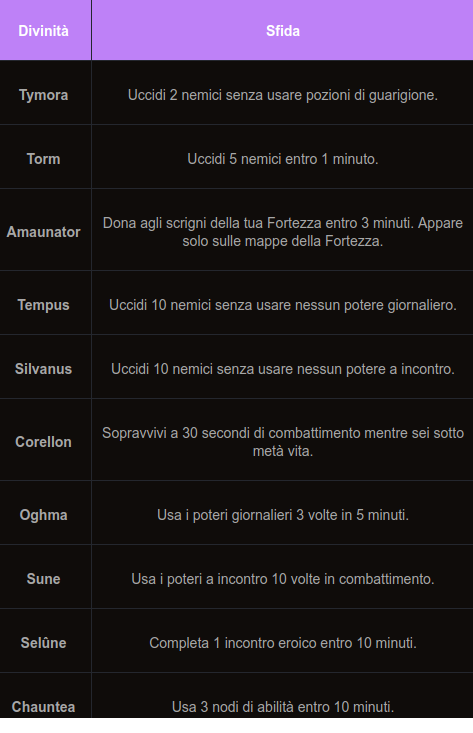Select the Silvanus deity name
The height and width of the screenshot is (733, 473).
click(x=43, y=369)
